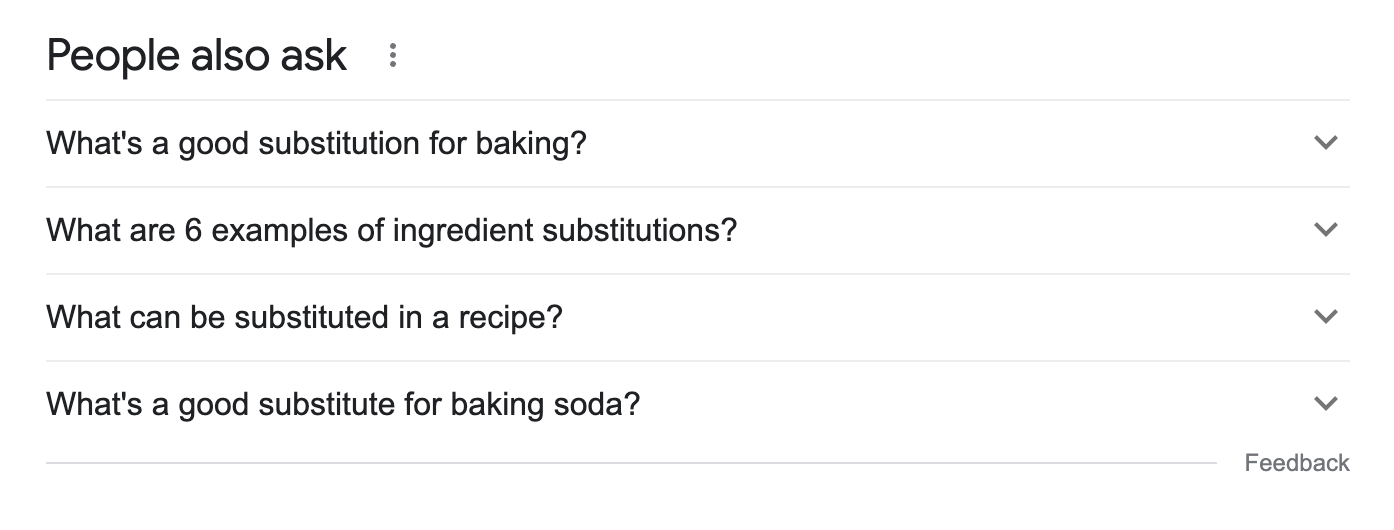Expand "What can be substituted in a recipe?"
1394x530 pixels.
[x=304, y=318]
